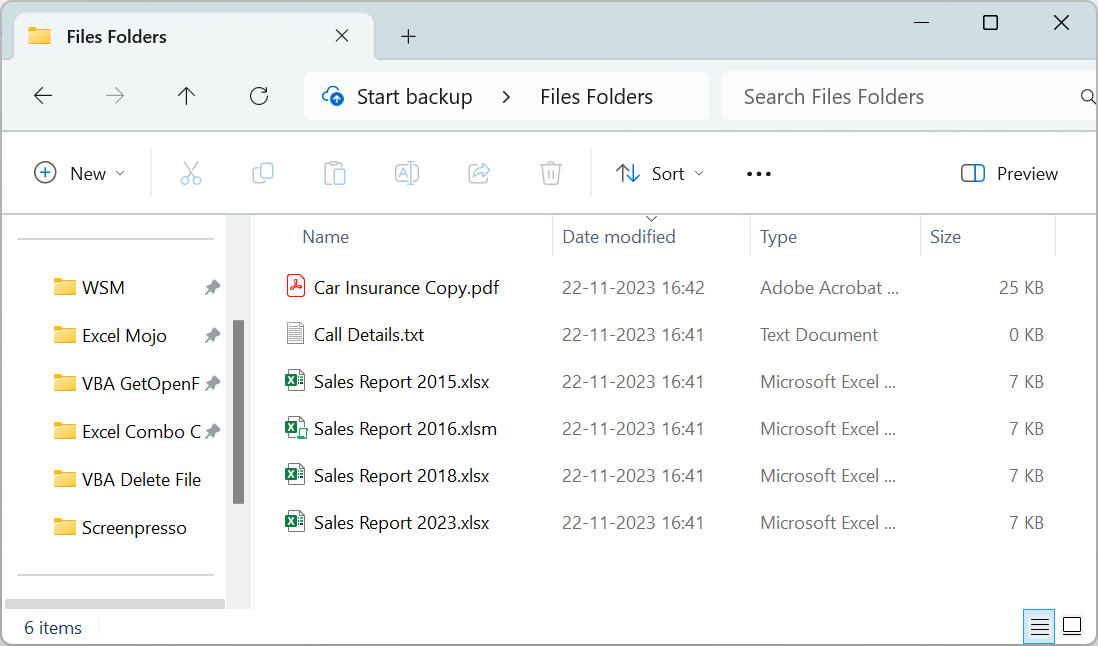1098x646 pixels.
Task: Click the Paste clipboard icon
Action: 335,173
